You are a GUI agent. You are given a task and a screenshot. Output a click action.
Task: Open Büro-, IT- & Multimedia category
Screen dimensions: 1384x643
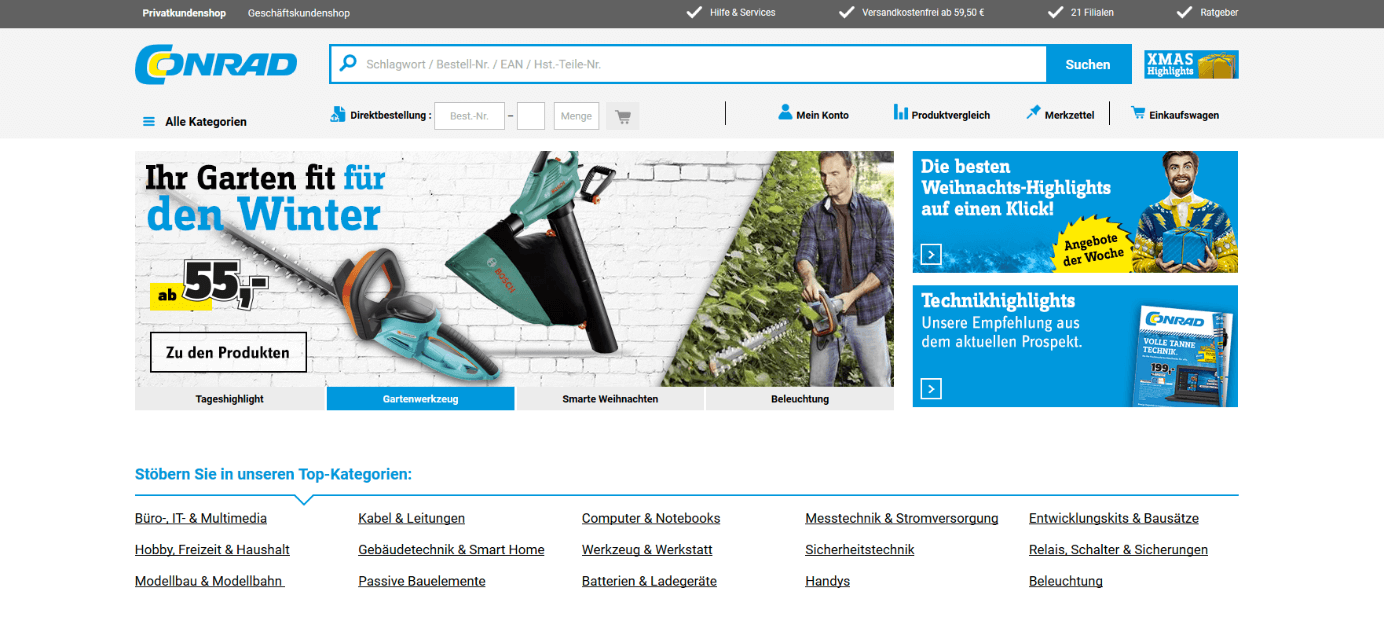pyautogui.click(x=201, y=518)
